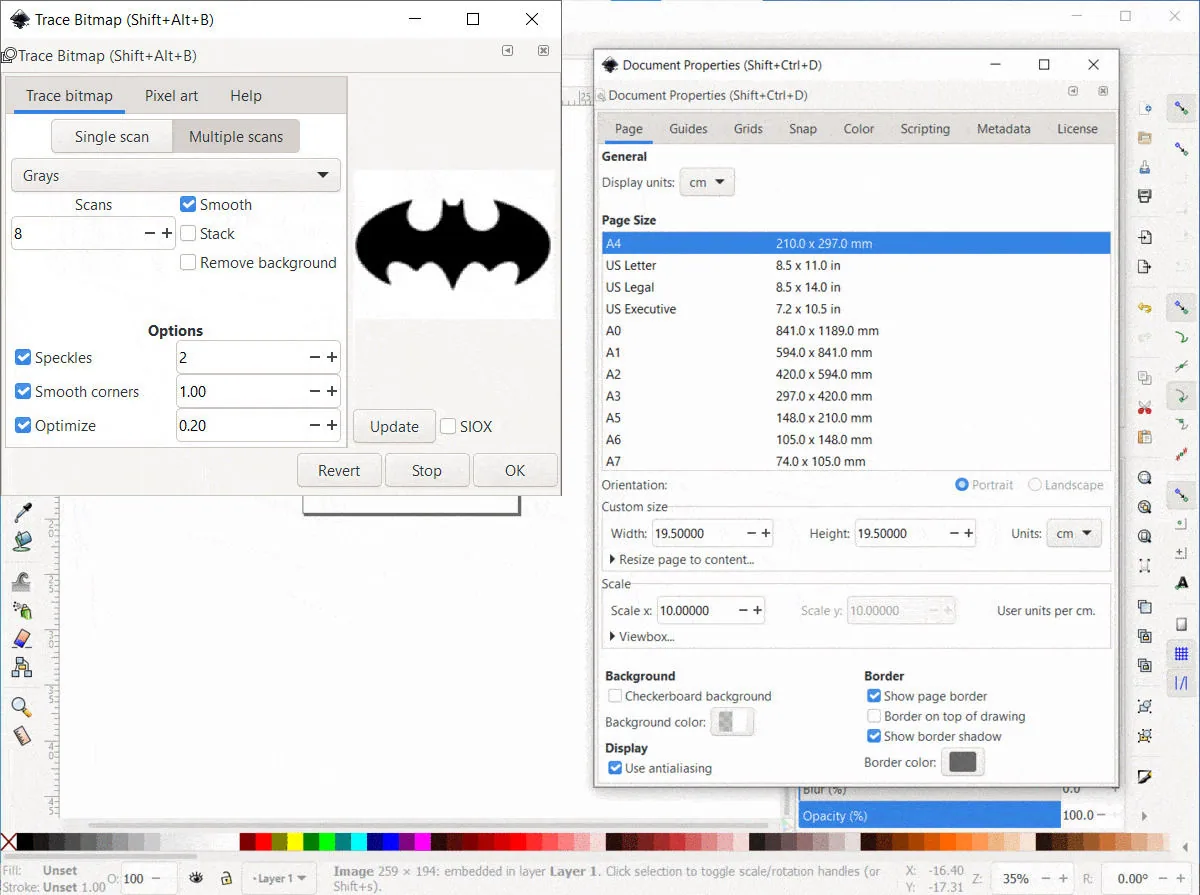Image resolution: width=1200 pixels, height=895 pixels.
Task: Click the Open document folder icon
Action: pos(1145,138)
